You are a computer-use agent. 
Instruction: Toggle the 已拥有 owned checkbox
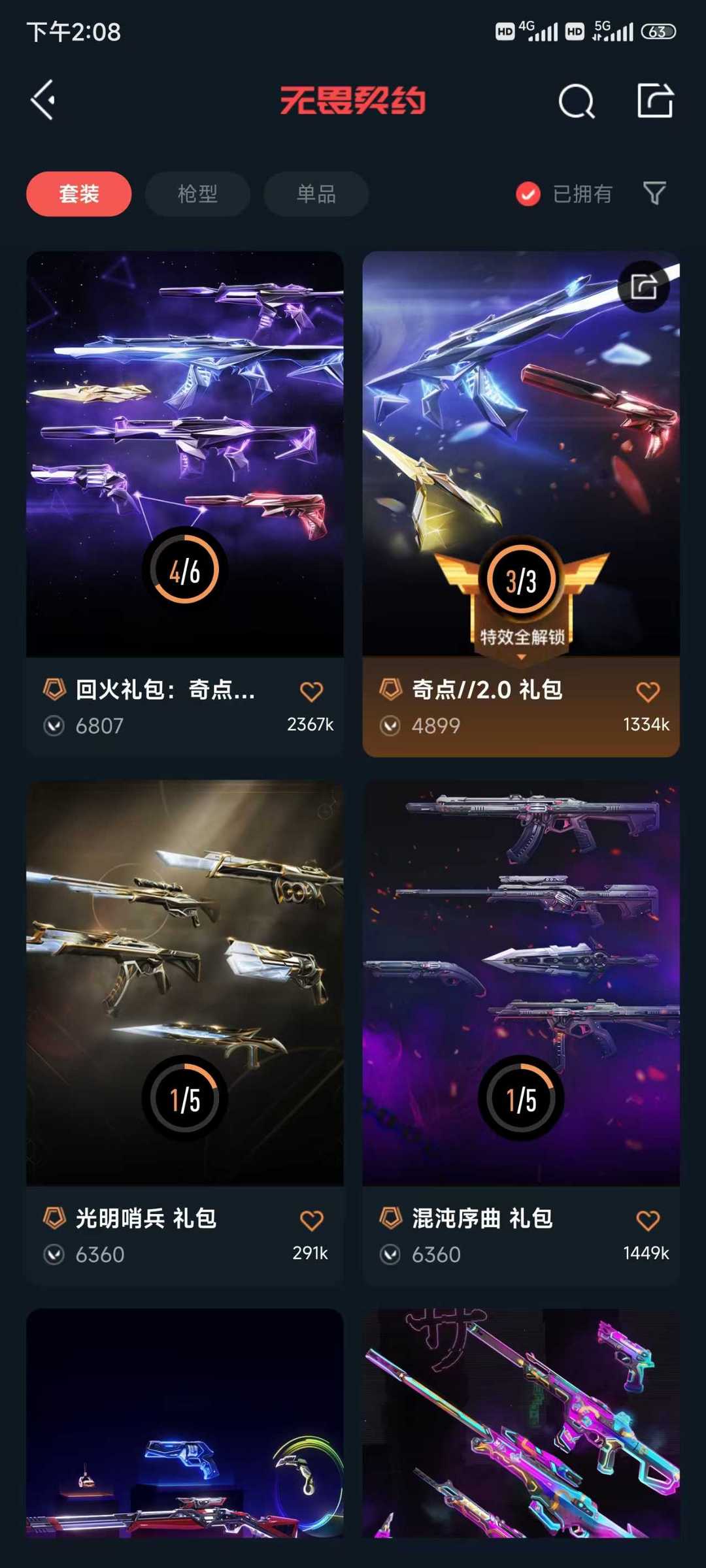(528, 194)
